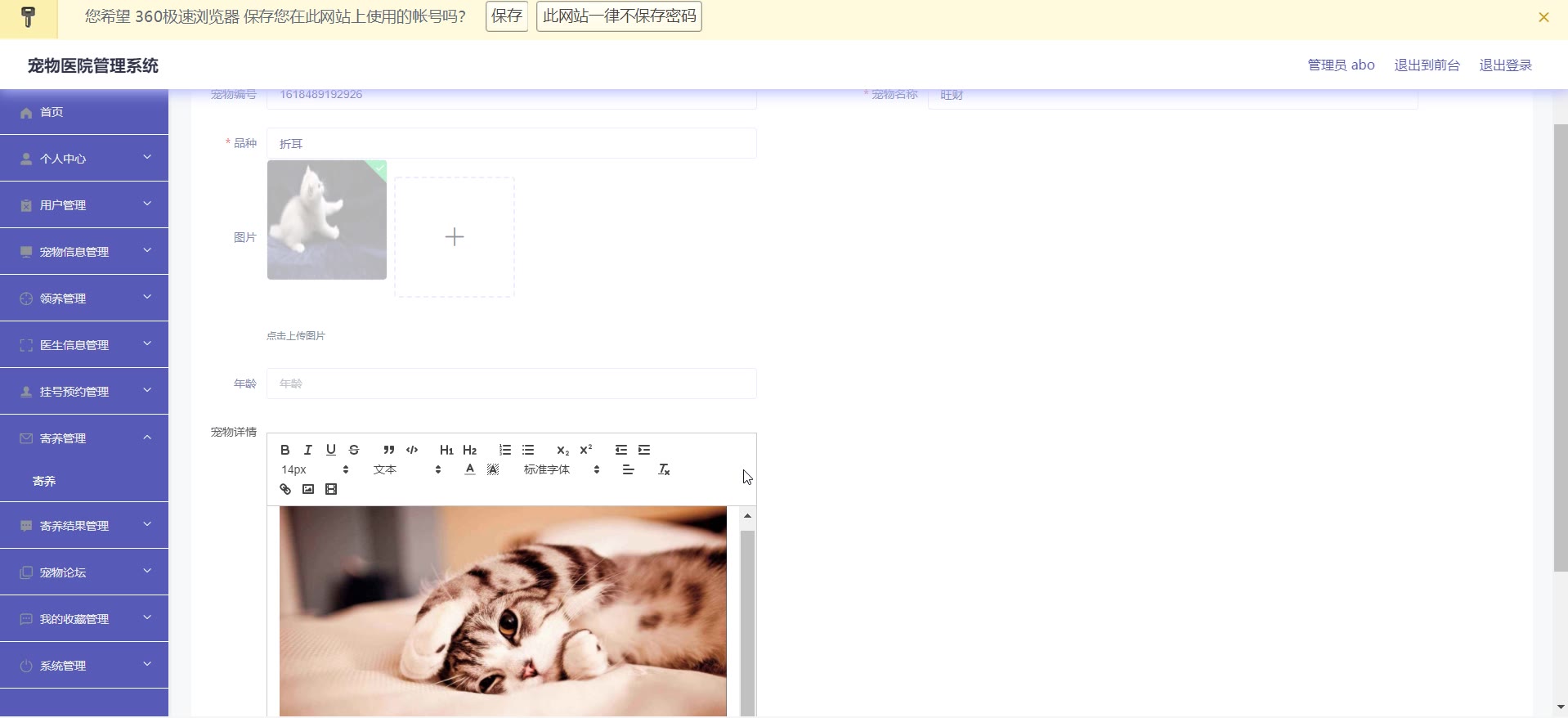1568x718 pixels.
Task: Click the 宠物医院管理系统 title
Action: click(x=93, y=65)
